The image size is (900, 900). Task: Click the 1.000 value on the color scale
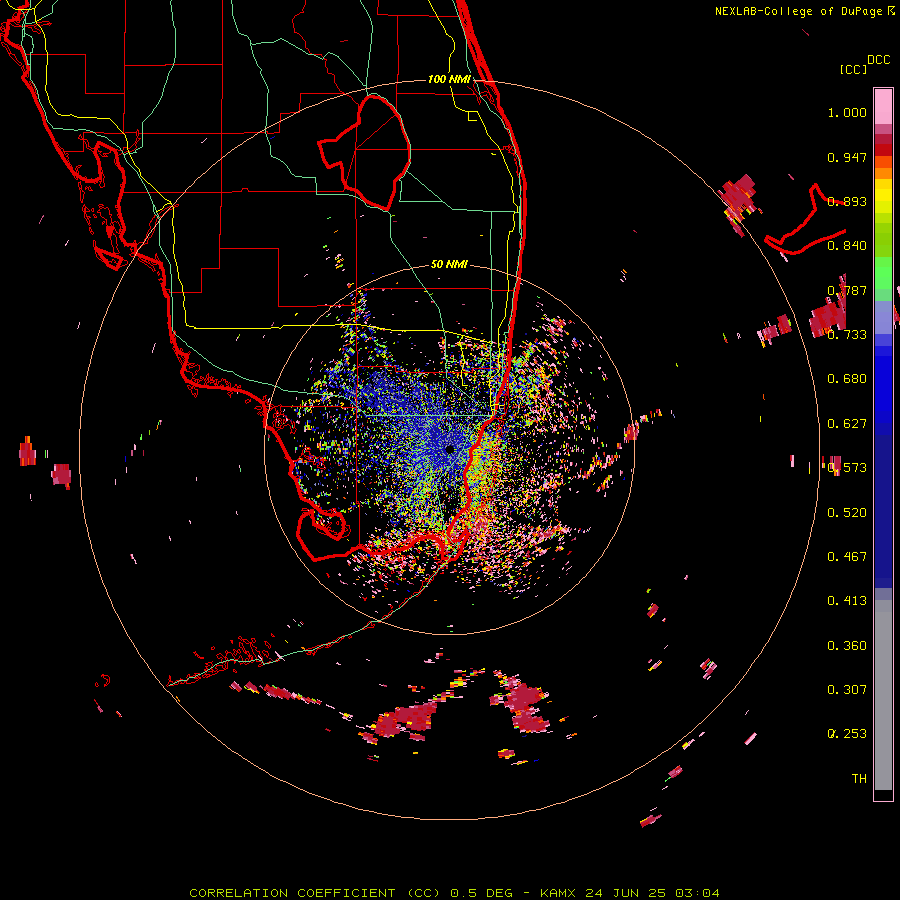tap(847, 112)
